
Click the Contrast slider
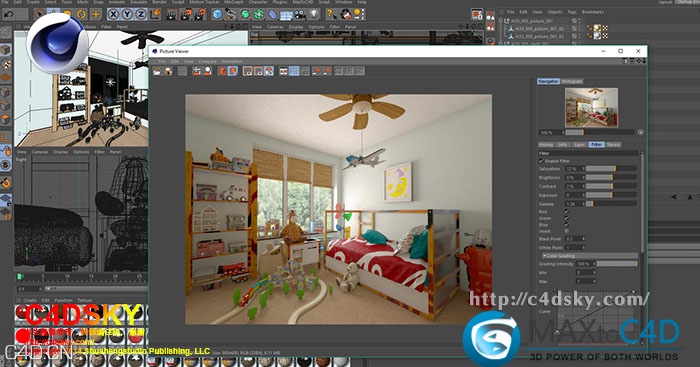pyautogui.click(x=611, y=186)
